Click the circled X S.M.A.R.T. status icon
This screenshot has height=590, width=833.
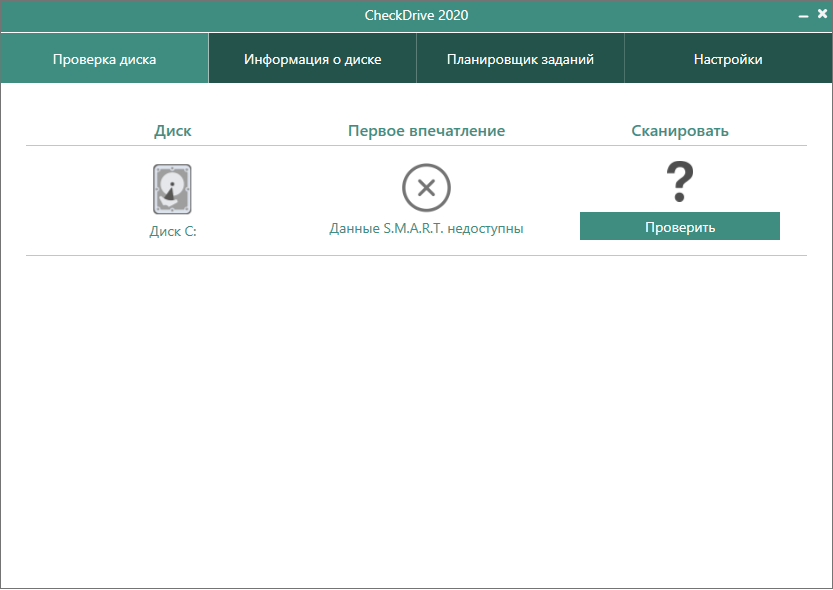(426, 188)
